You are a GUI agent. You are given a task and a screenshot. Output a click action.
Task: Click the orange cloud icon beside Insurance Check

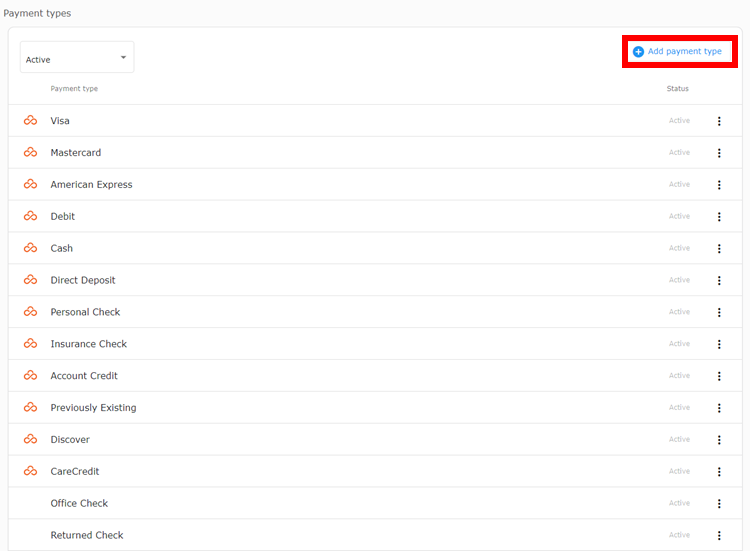[x=30, y=343]
